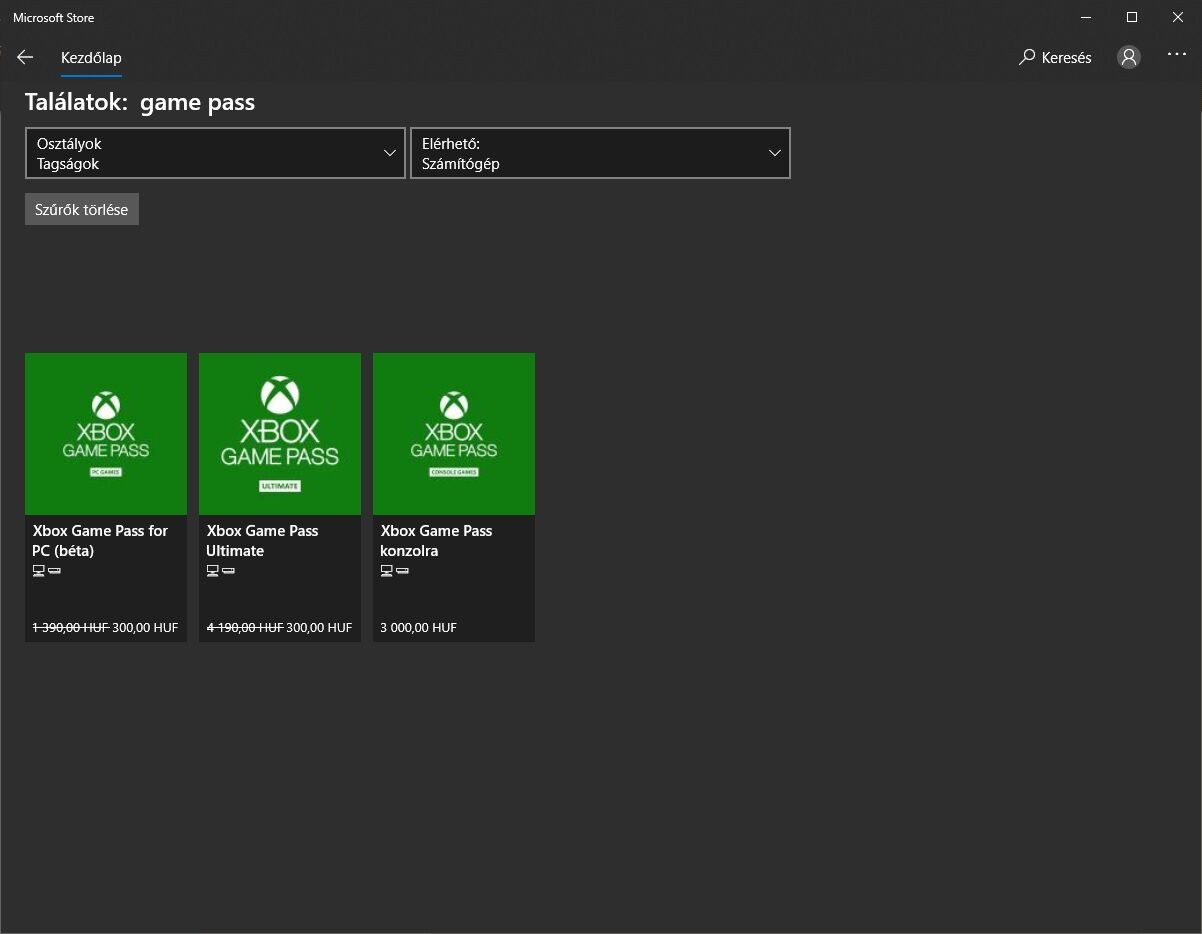Open Keresés search
This screenshot has height=934, width=1202.
(1055, 58)
